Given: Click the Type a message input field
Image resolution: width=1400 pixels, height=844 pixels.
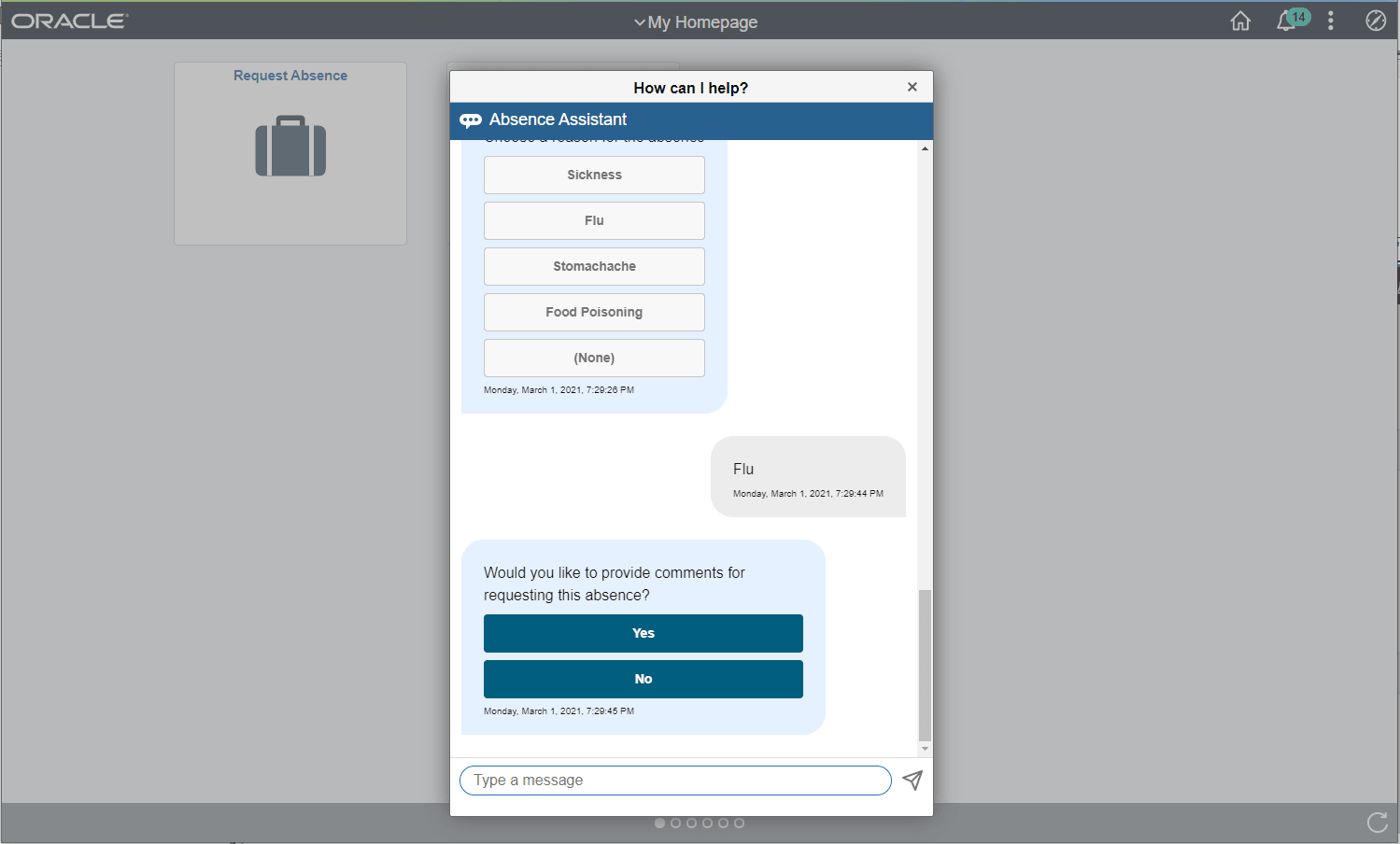Looking at the screenshot, I should (672, 781).
